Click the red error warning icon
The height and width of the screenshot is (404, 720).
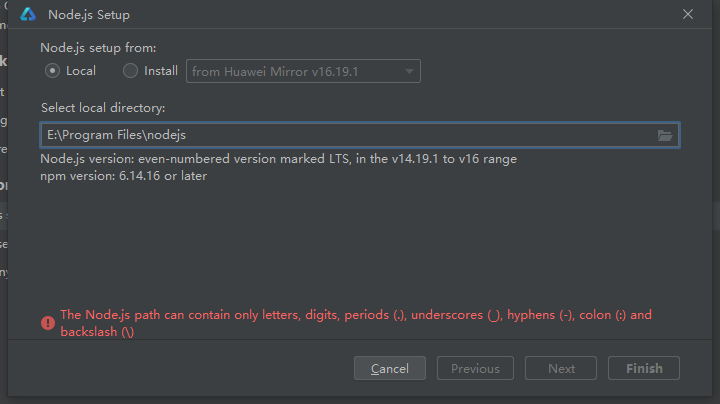[48, 323]
